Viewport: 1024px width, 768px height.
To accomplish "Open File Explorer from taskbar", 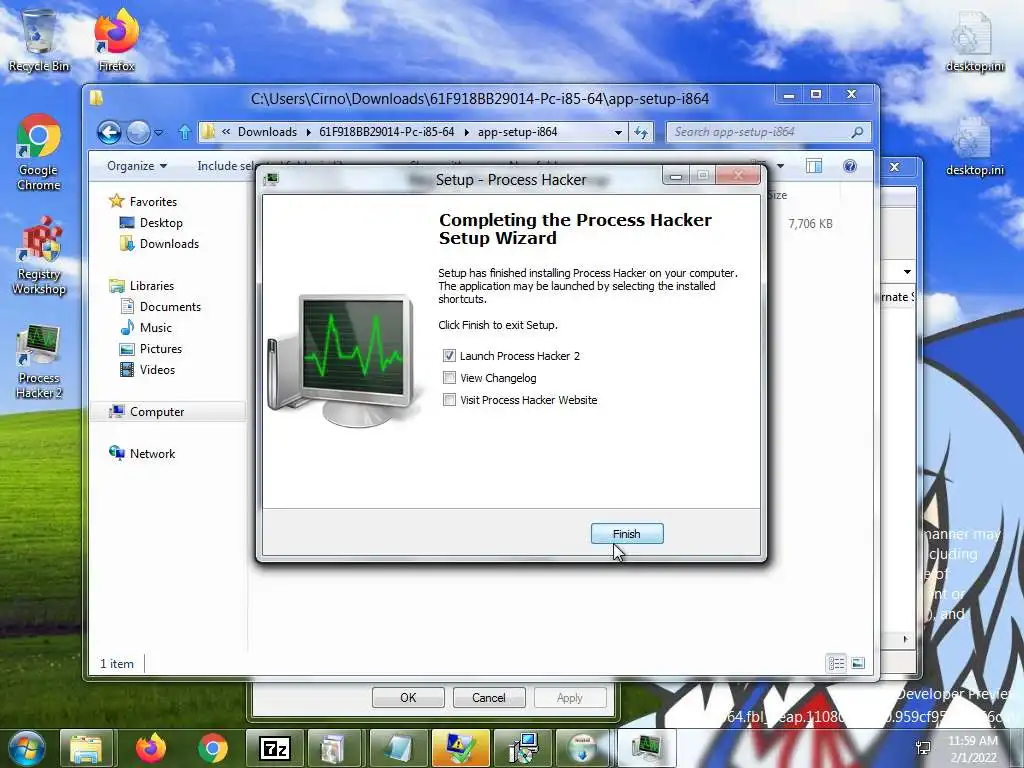I will pos(86,748).
